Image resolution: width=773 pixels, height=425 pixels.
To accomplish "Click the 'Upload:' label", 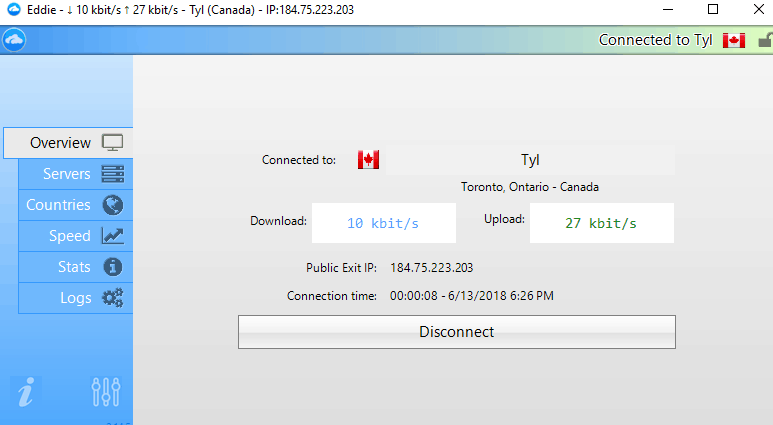I will pyautogui.click(x=504, y=219).
